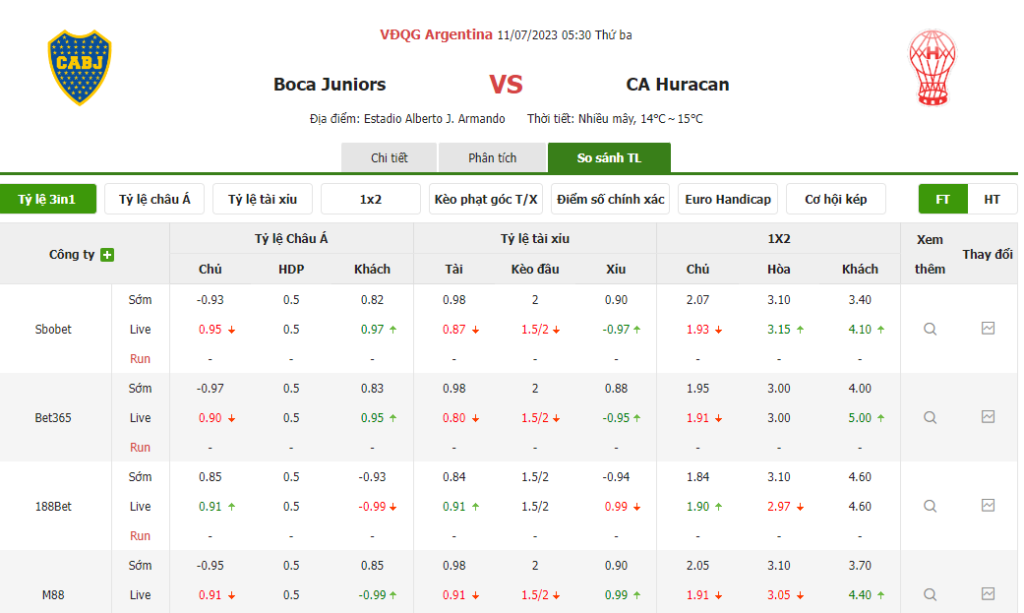This screenshot has height=613, width=1024.
Task: Click VĐQG Argentina league link
Action: (436, 35)
